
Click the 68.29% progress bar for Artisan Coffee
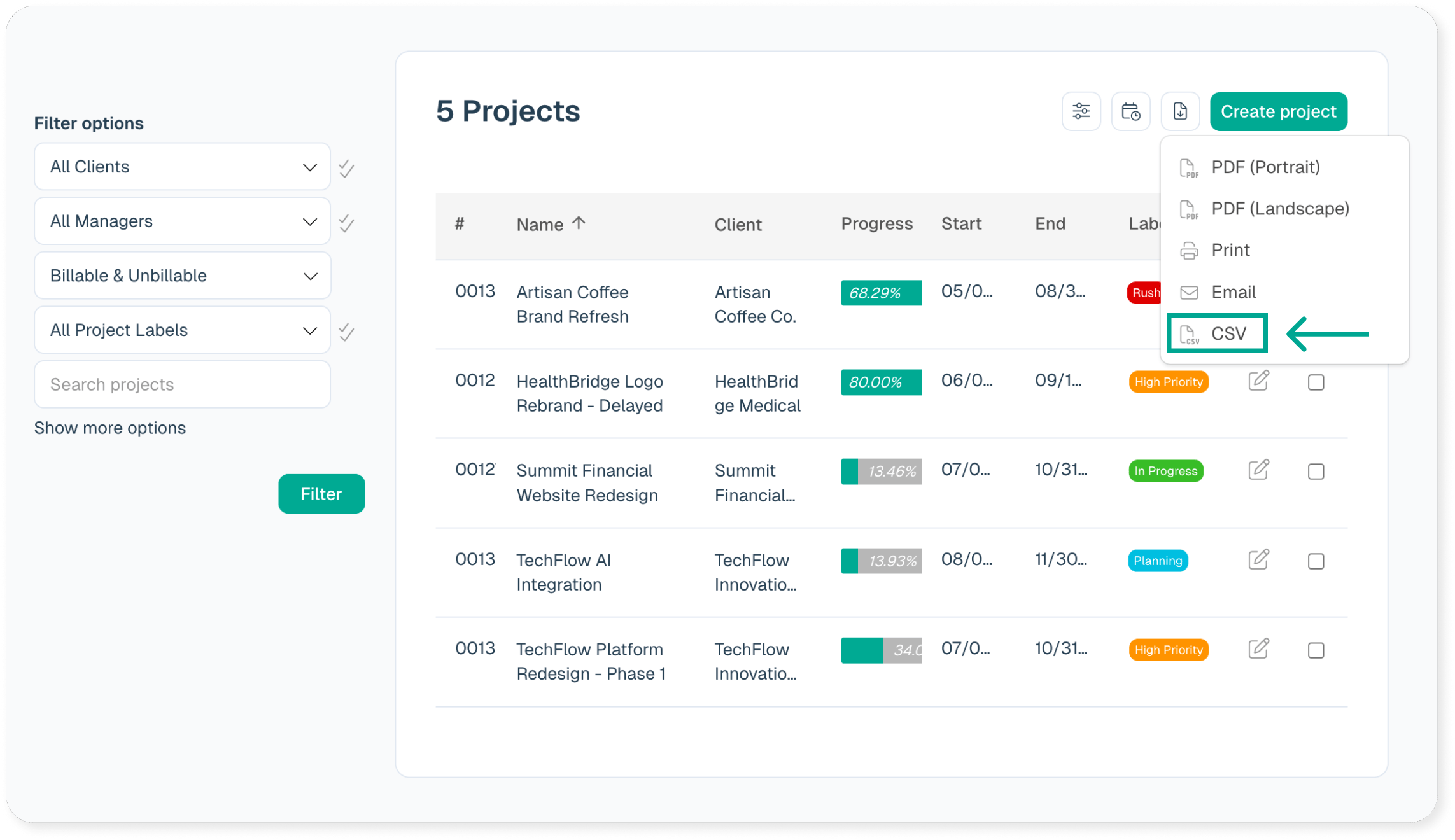coord(881,293)
